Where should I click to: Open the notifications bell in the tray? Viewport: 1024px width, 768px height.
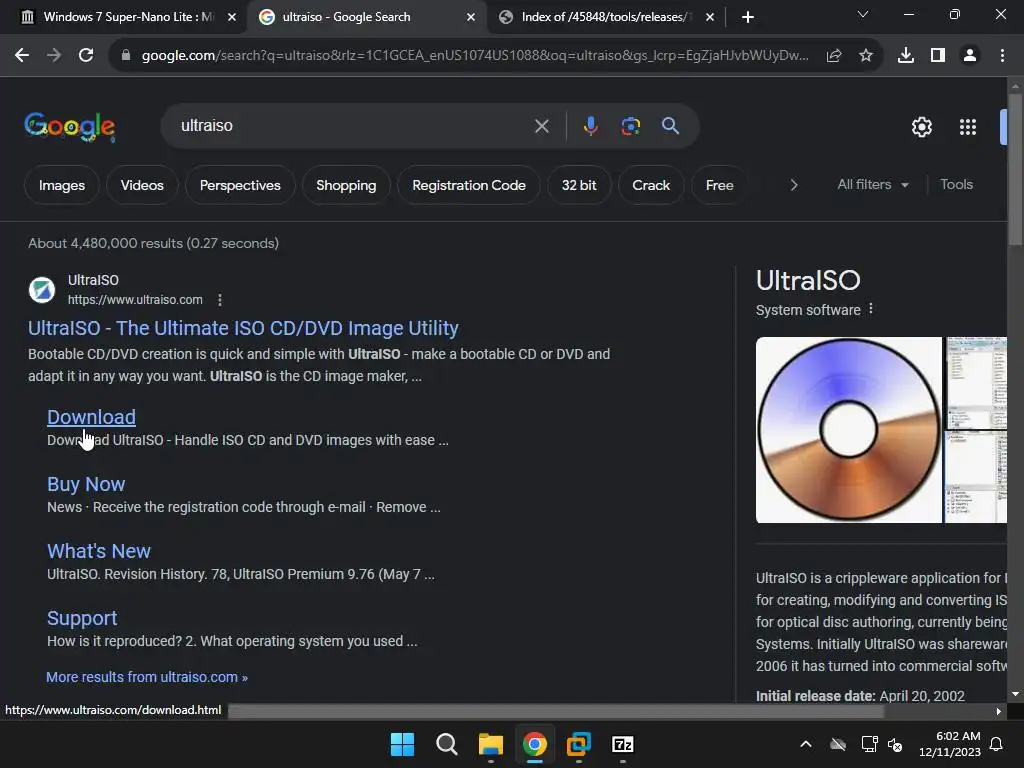997,744
